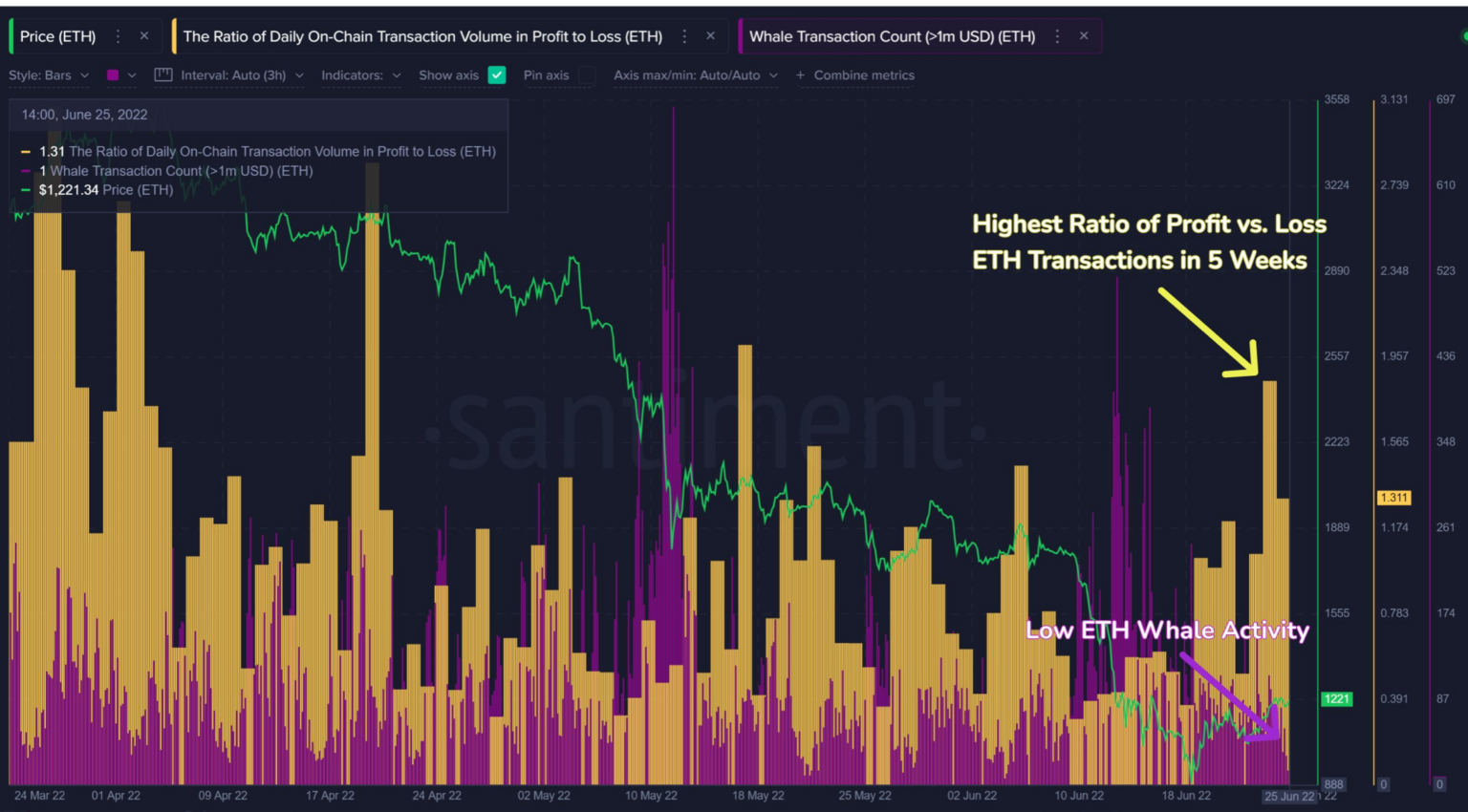Open the purple color swatch picker

pos(115,75)
